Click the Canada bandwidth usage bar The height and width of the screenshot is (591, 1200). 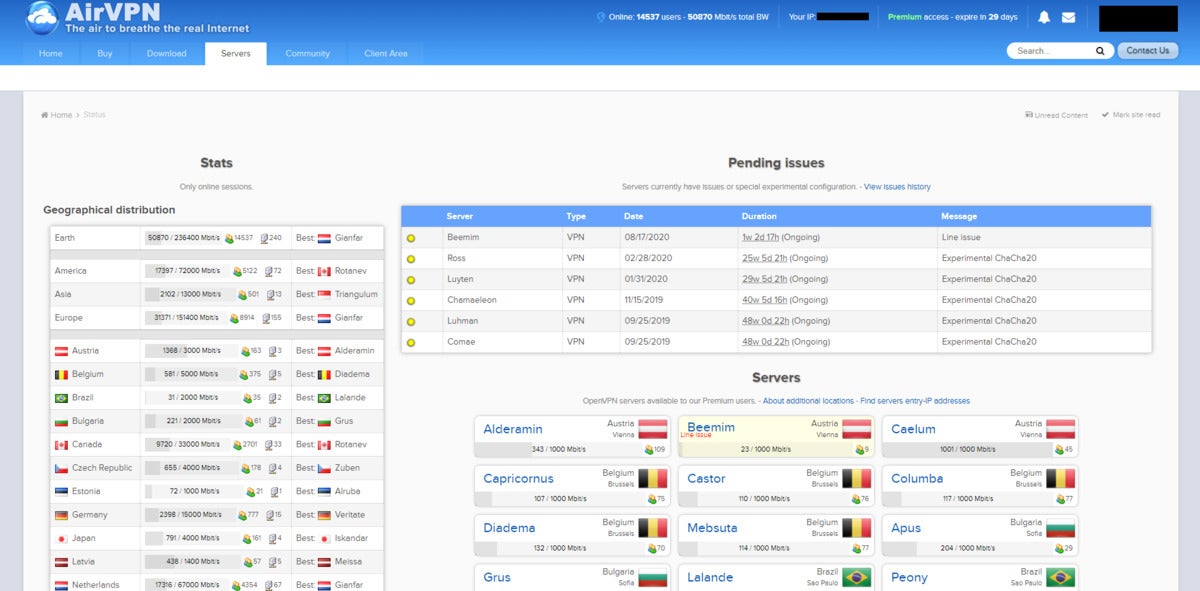(x=190, y=445)
